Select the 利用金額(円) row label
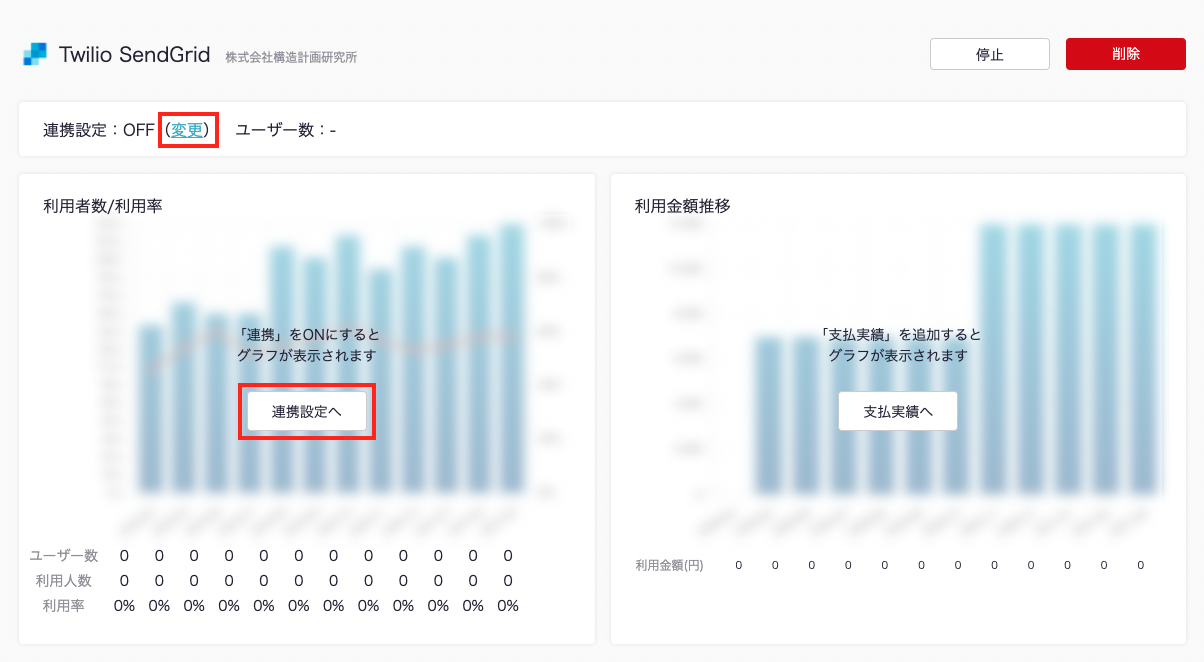Screen dimensions: 1204x662 (669, 565)
